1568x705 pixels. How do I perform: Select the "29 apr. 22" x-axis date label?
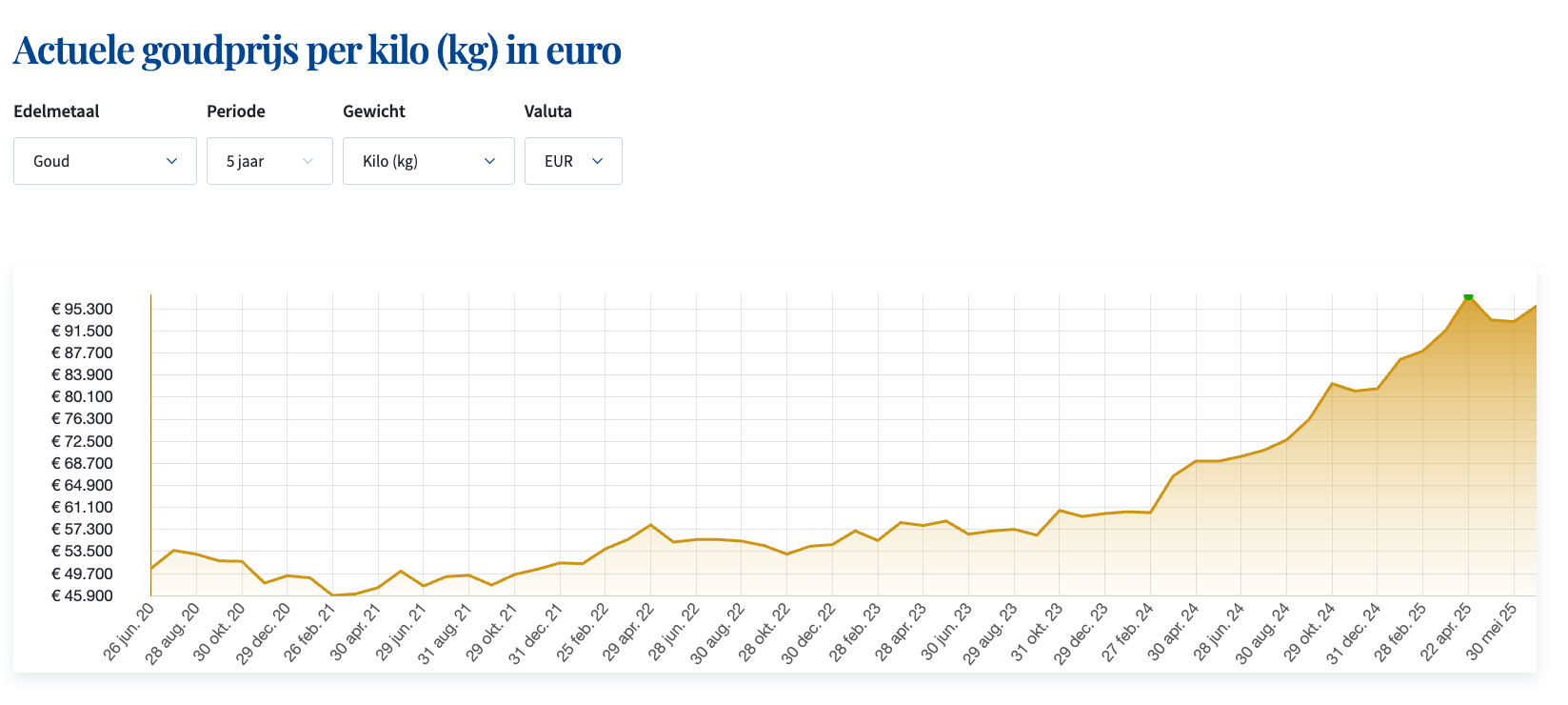pyautogui.click(x=629, y=632)
